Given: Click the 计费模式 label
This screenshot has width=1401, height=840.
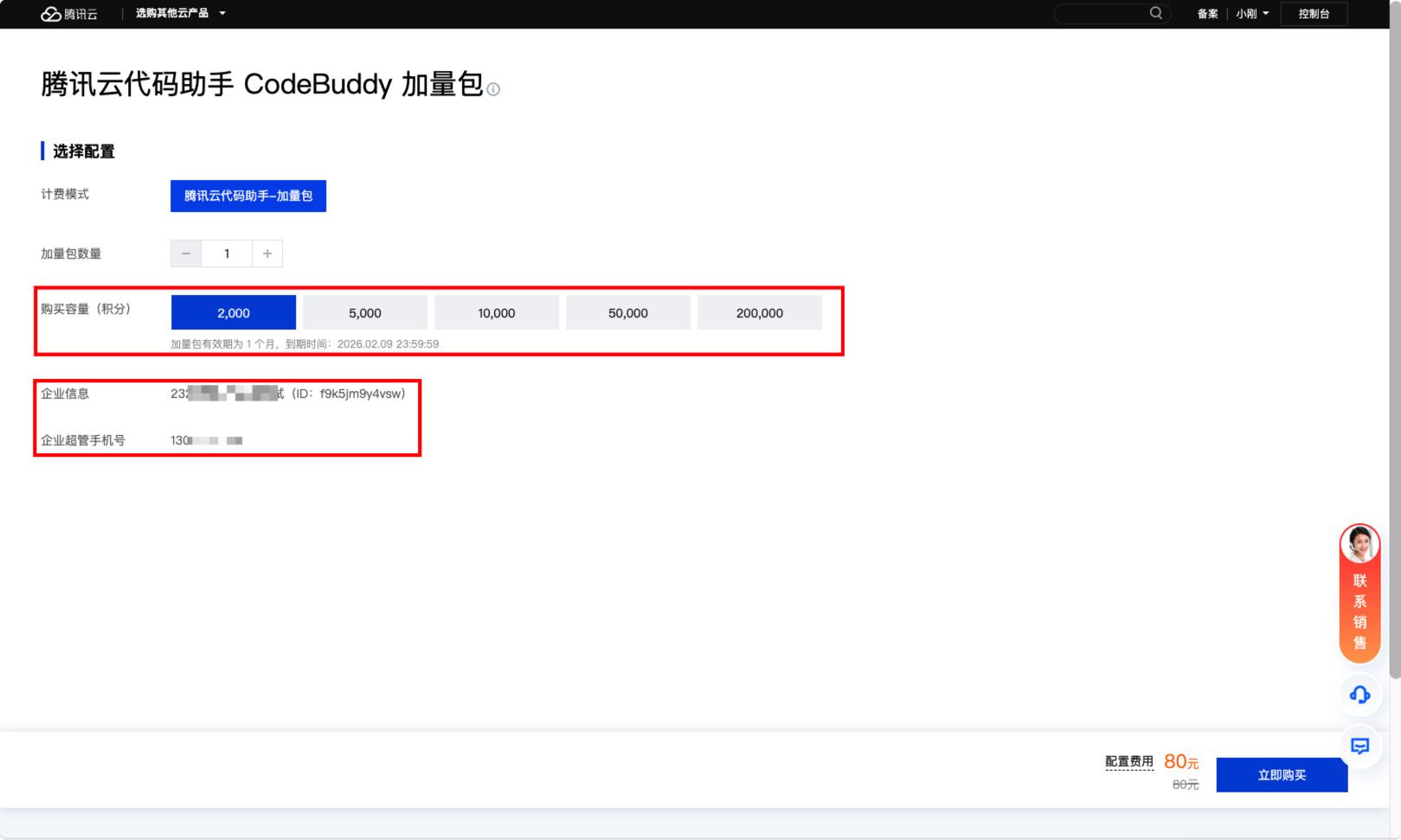Looking at the screenshot, I should (x=65, y=194).
